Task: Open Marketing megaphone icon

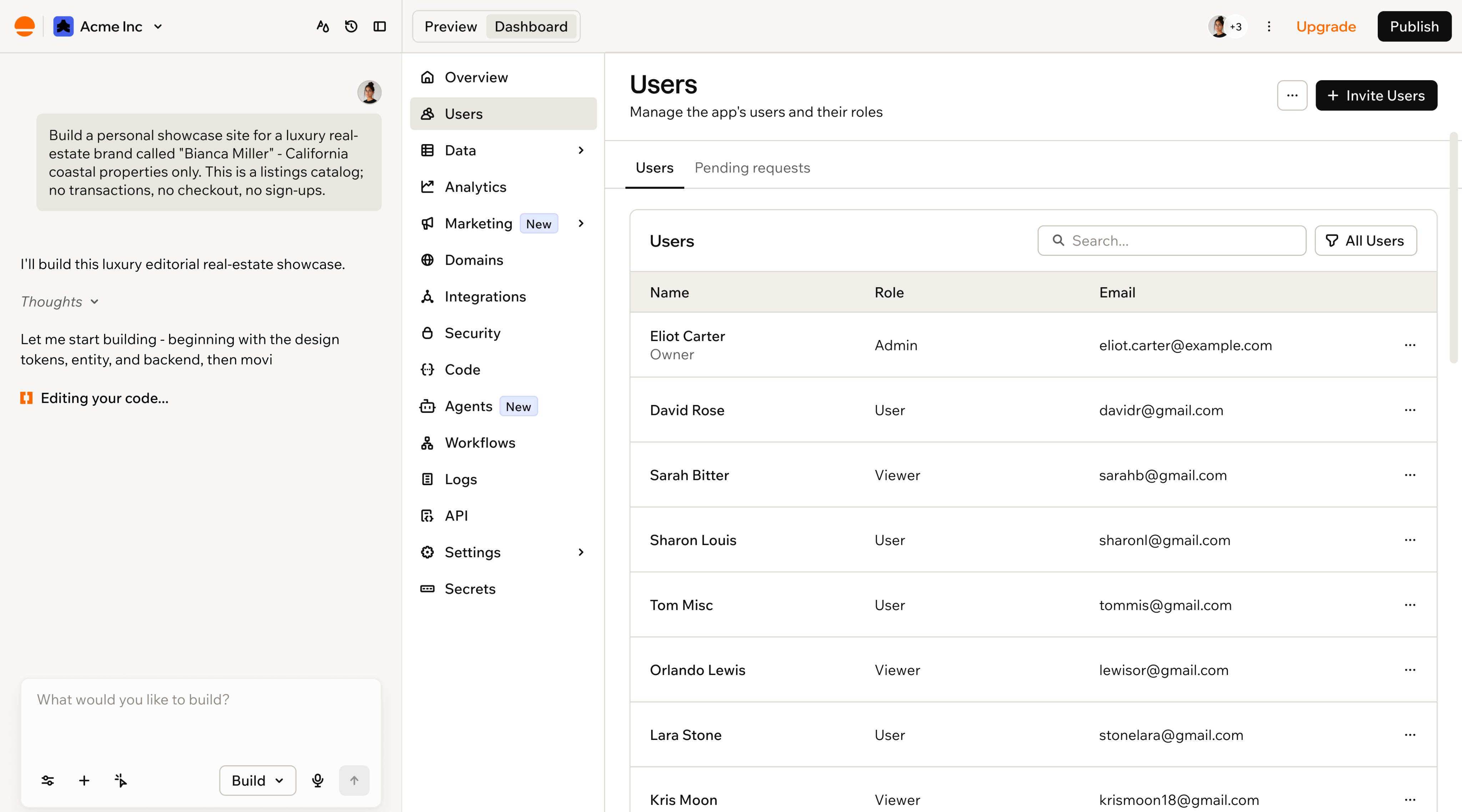Action: (x=427, y=224)
